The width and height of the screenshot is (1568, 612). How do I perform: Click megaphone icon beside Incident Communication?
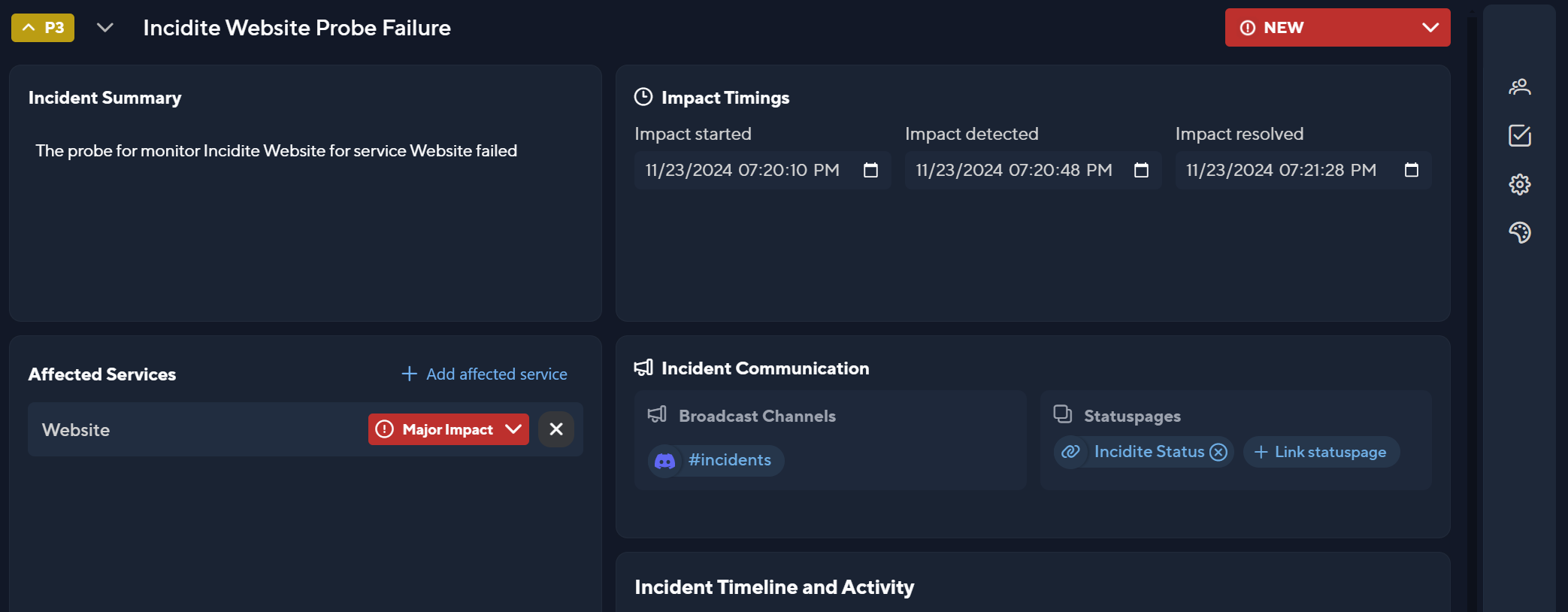[x=643, y=368]
